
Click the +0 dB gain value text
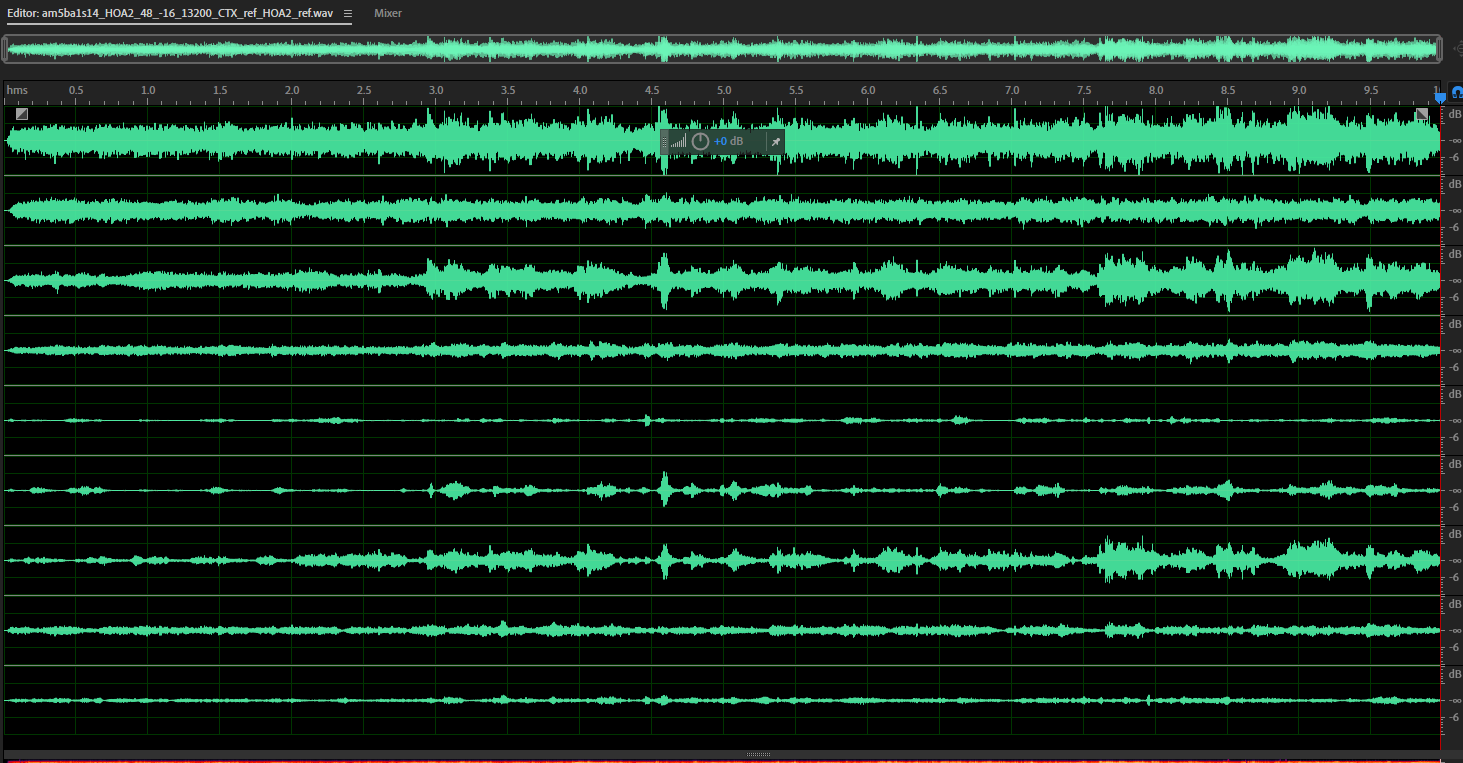729,142
